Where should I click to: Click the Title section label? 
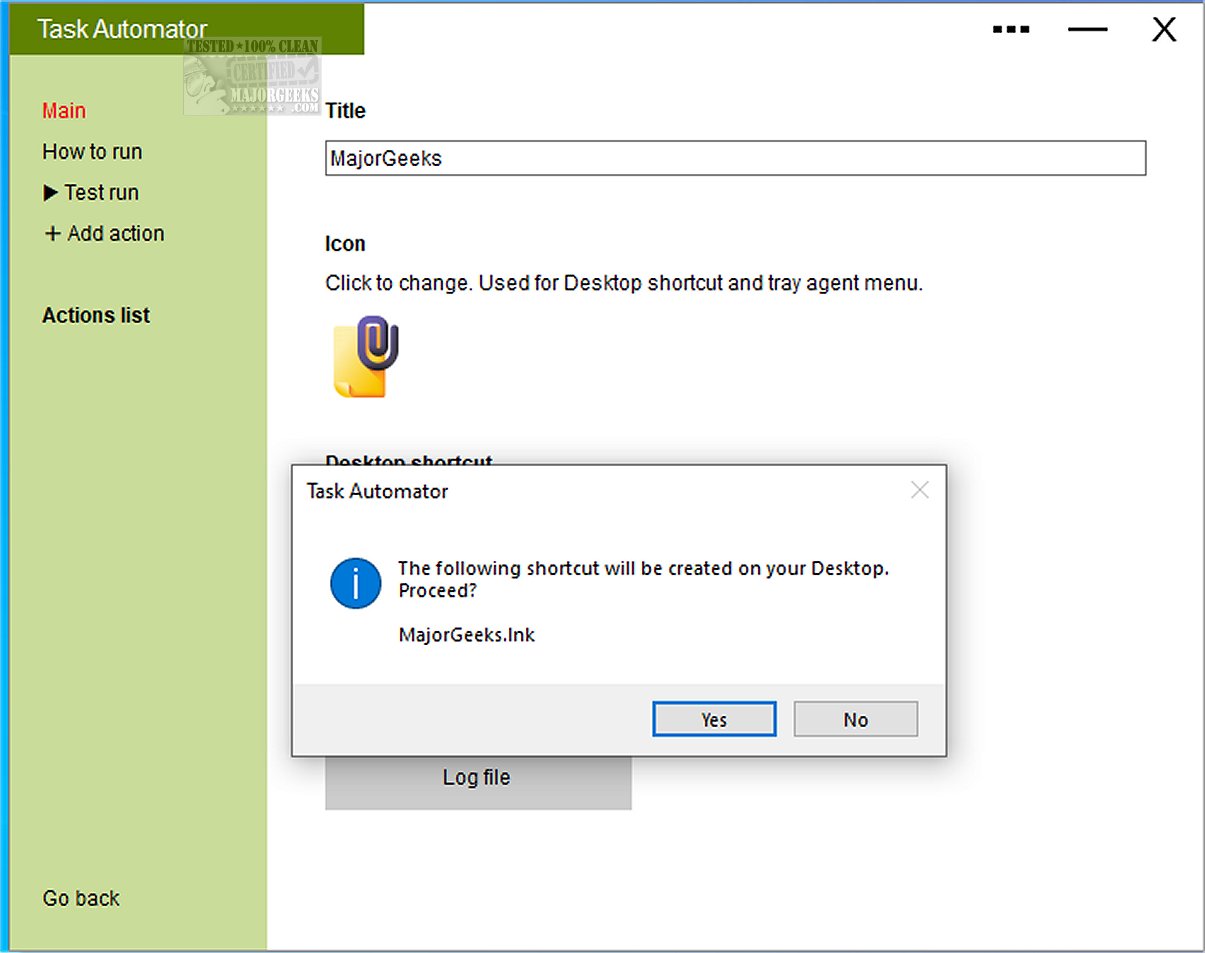(x=345, y=111)
